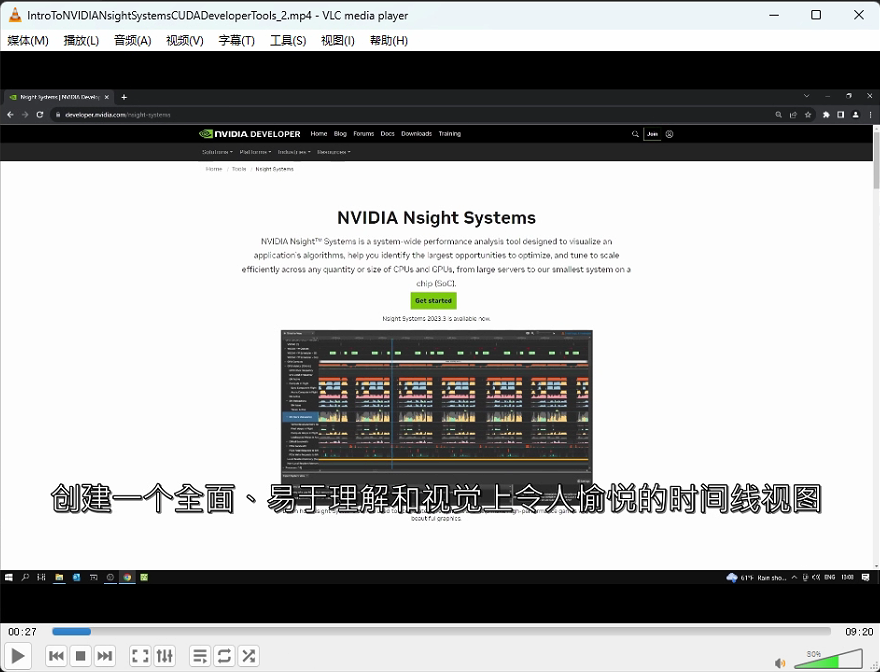Open the 工具(S) menu
The height and width of the screenshot is (672, 880).
click(x=288, y=41)
